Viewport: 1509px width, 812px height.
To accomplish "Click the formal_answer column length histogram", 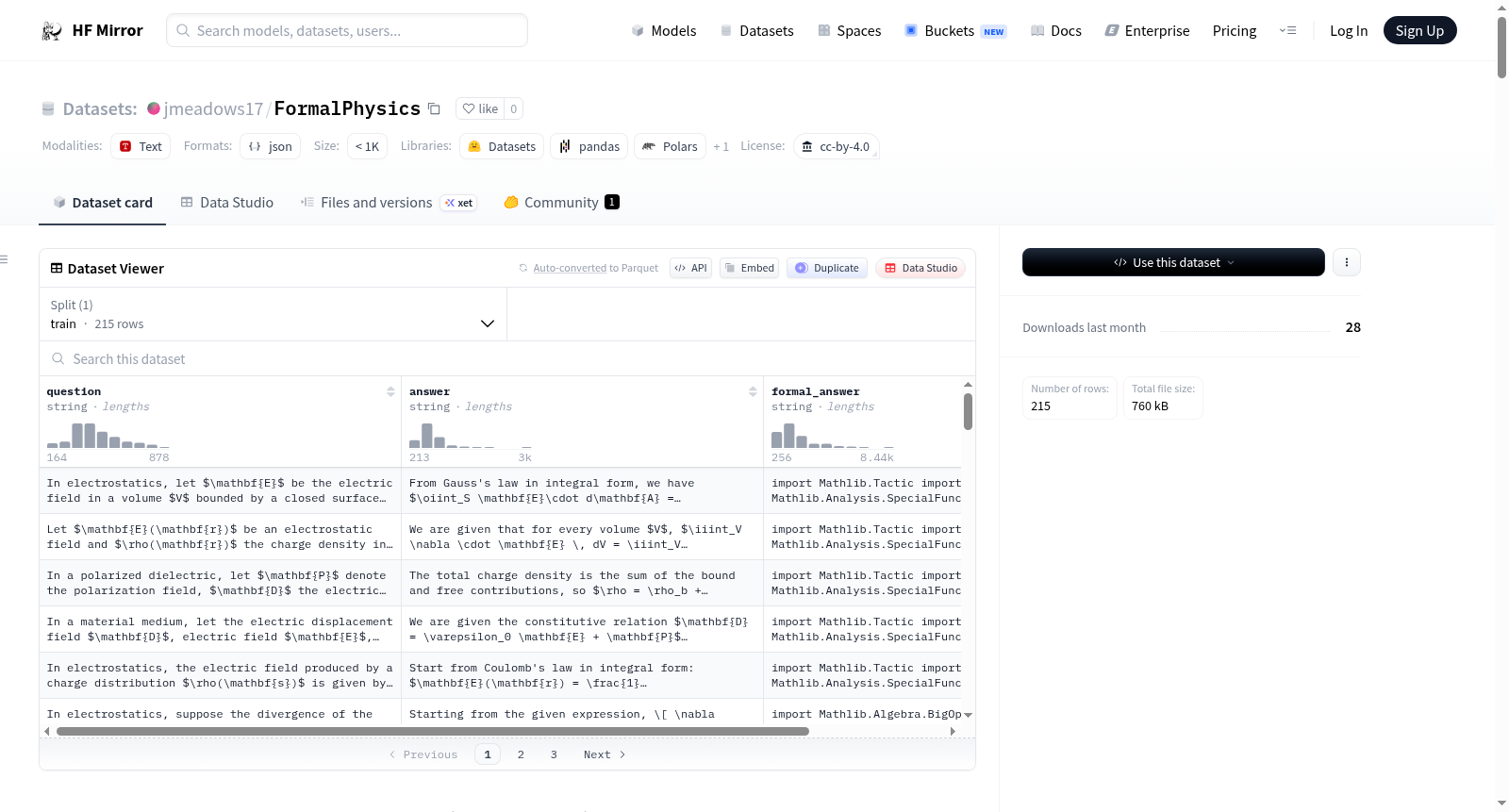I will click(x=833, y=435).
